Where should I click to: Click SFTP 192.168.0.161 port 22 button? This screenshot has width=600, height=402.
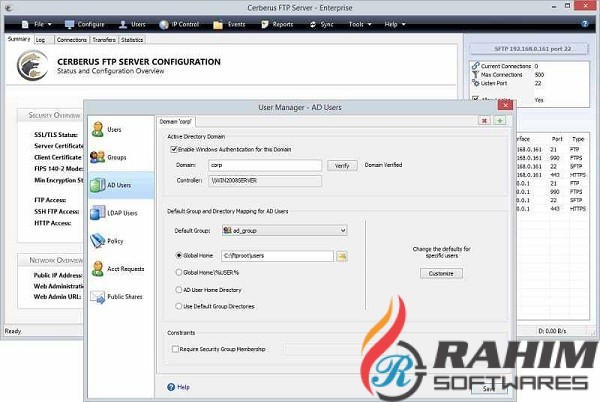click(528, 49)
